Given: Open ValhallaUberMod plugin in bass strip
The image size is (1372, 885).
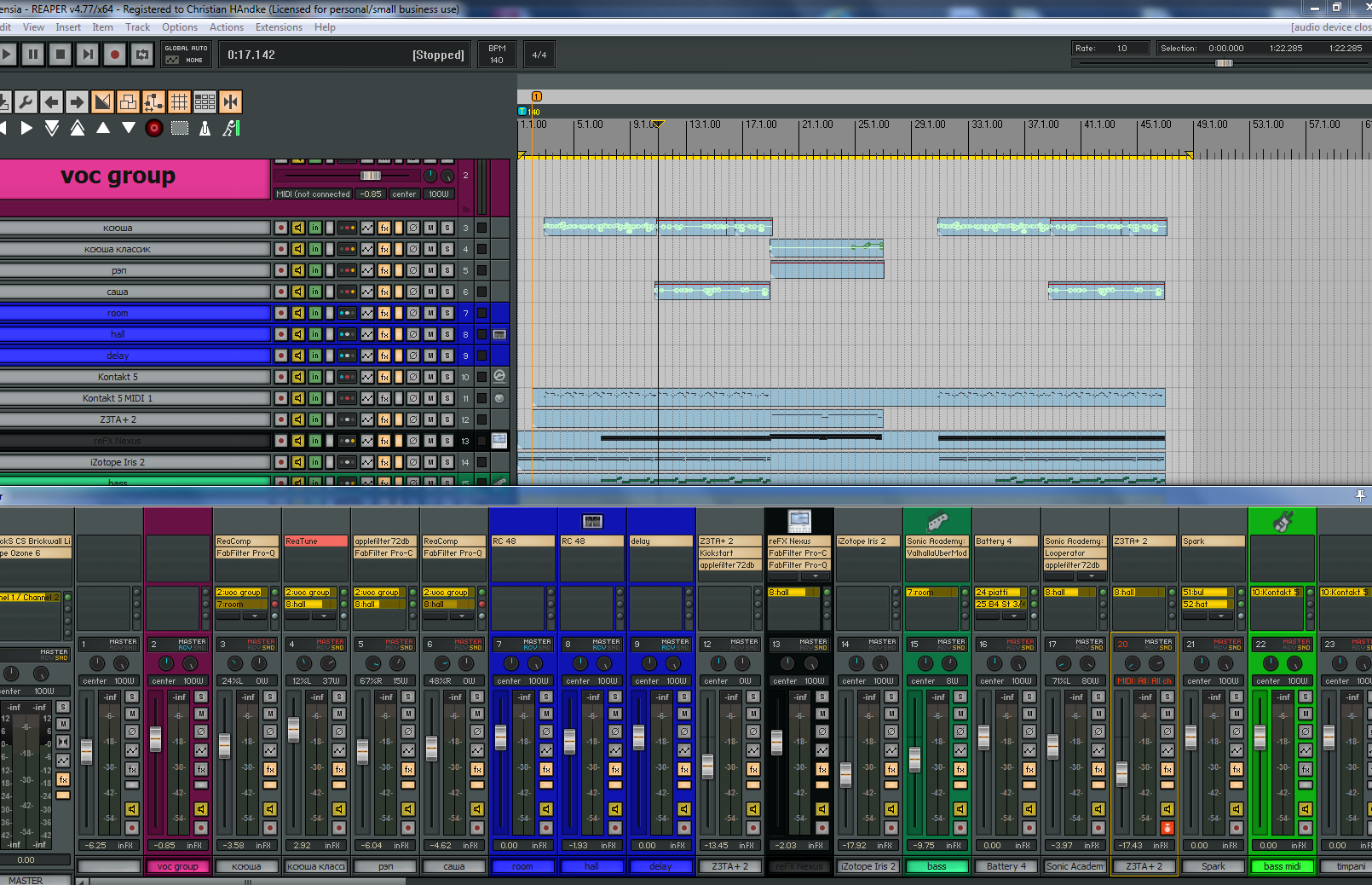Looking at the screenshot, I should point(937,553).
